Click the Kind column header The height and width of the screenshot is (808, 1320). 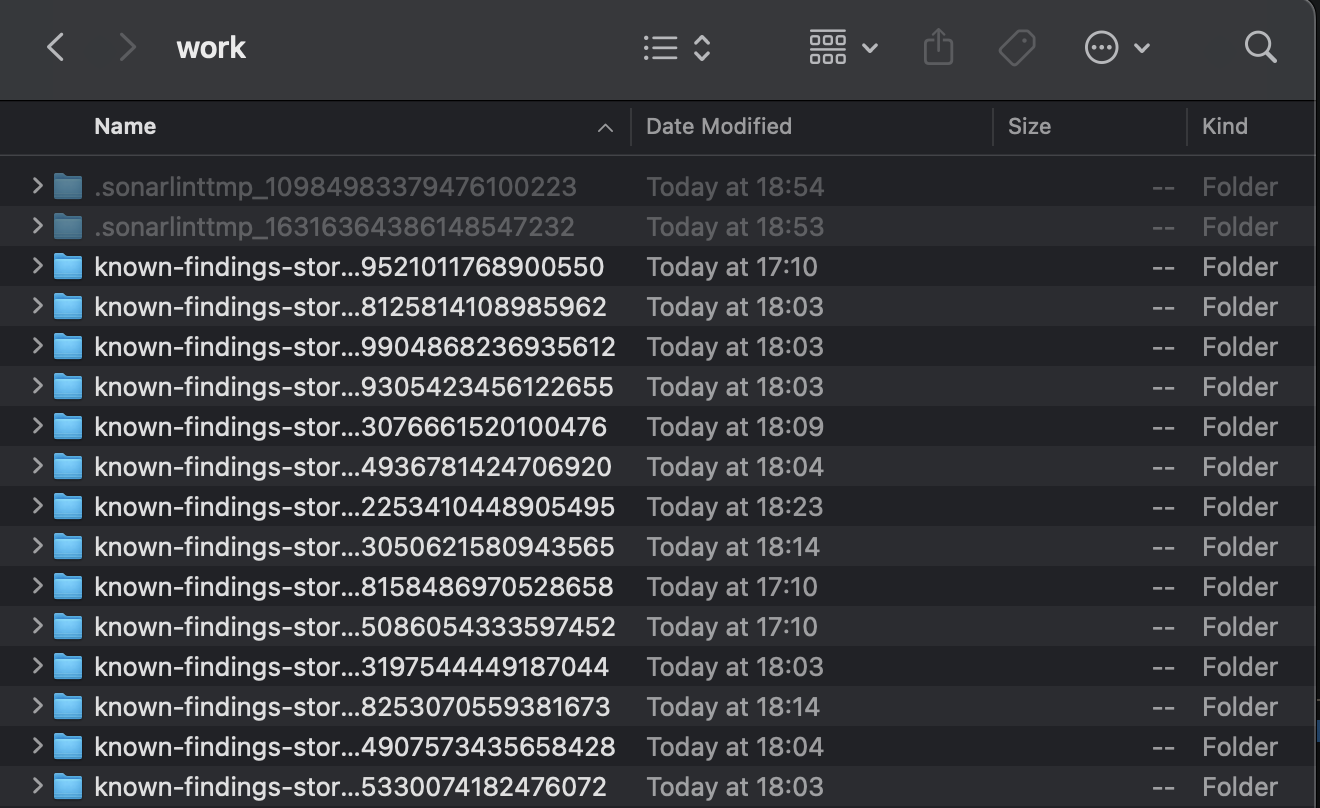coord(1224,126)
